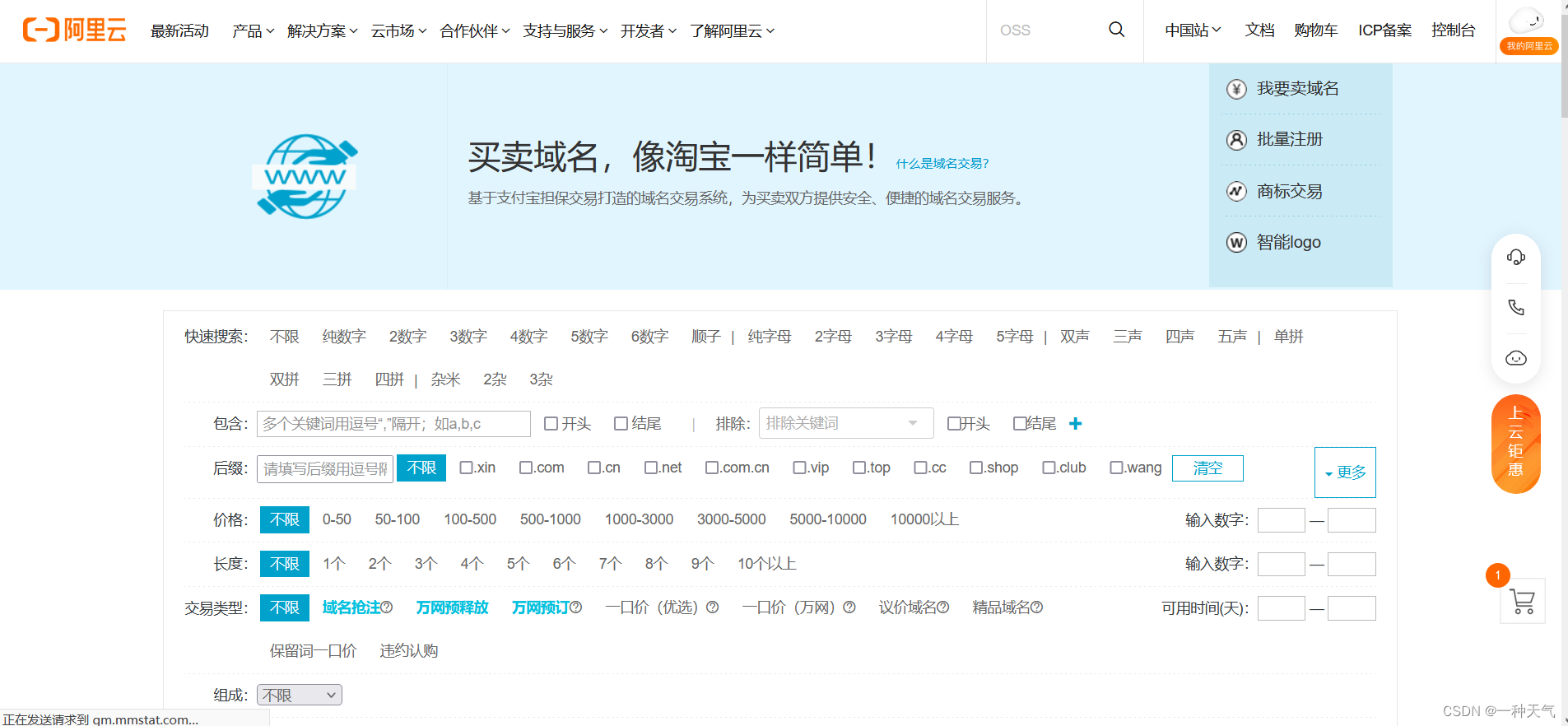Open the headset customer service icon
Viewport: 1568px width, 726px height.
coord(1516,258)
